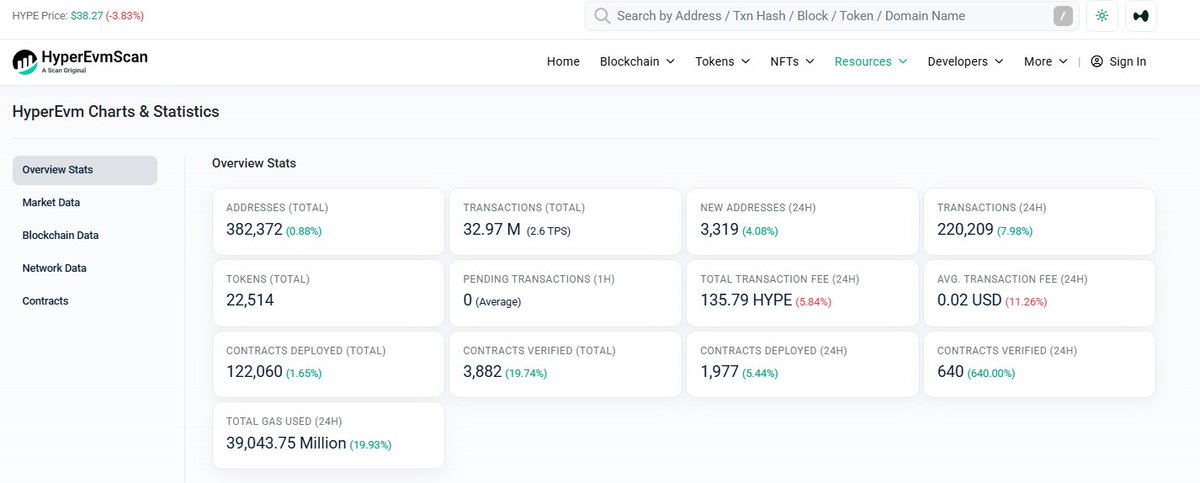
Task: Click the HyperEvmScan logo
Action: [x=80, y=61]
